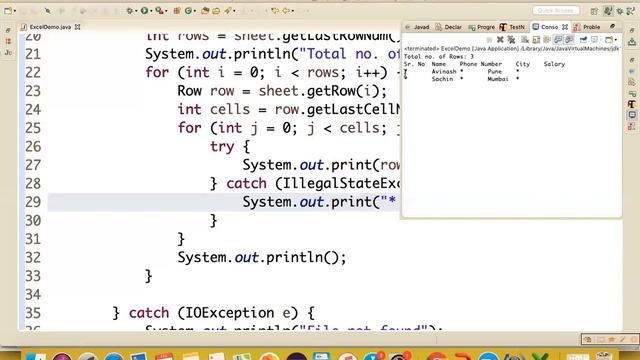Viewport: 640px width, 360px height.
Task: Click Remove Launch X icon in Console
Action: tap(500, 40)
